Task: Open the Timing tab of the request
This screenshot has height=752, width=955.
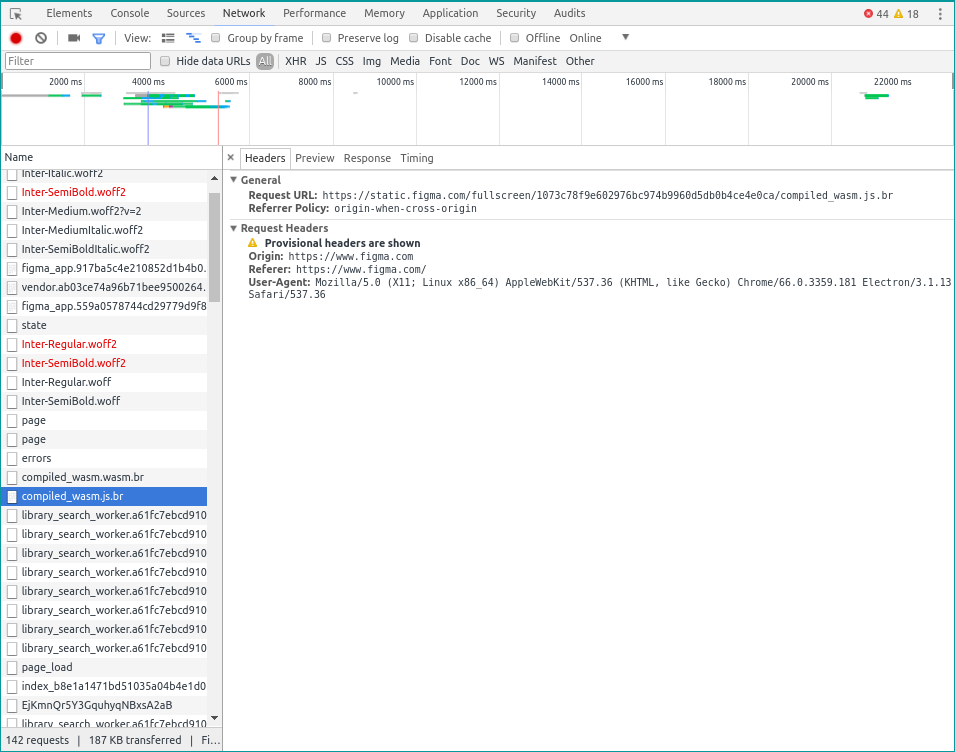Action: tap(417, 158)
